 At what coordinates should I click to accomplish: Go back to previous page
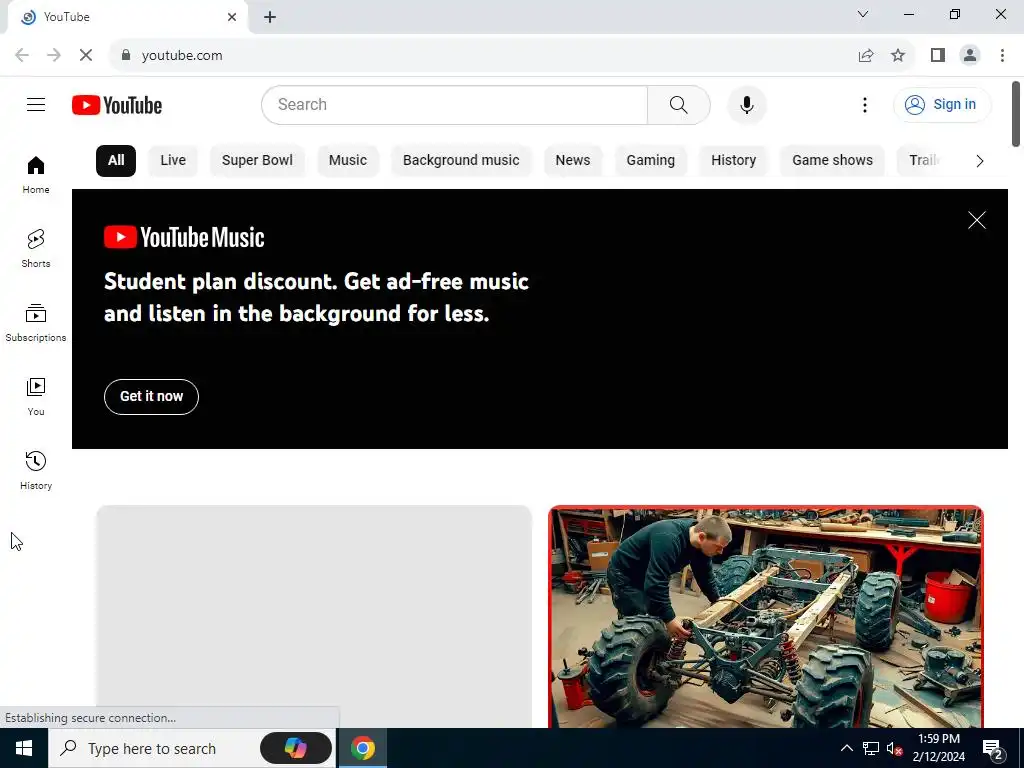(x=22, y=56)
